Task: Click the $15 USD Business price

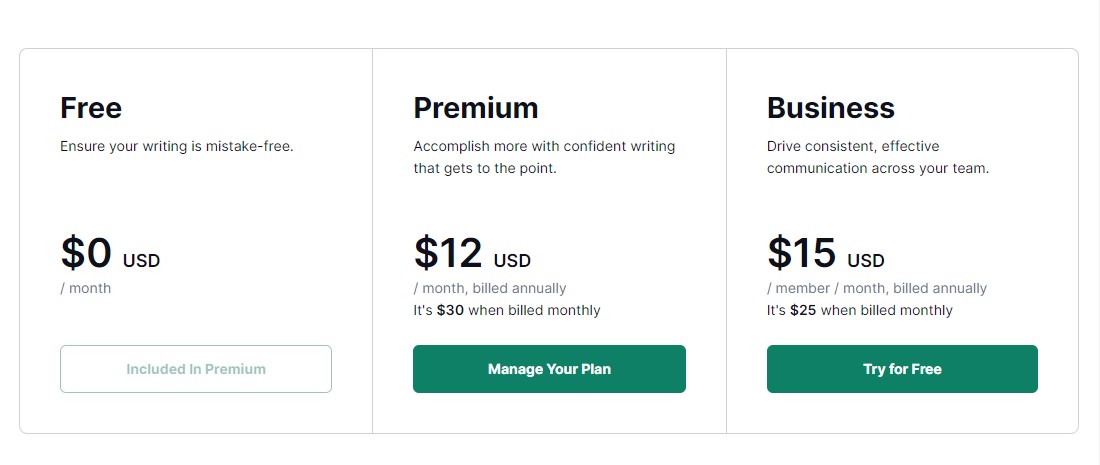Action: coord(826,253)
